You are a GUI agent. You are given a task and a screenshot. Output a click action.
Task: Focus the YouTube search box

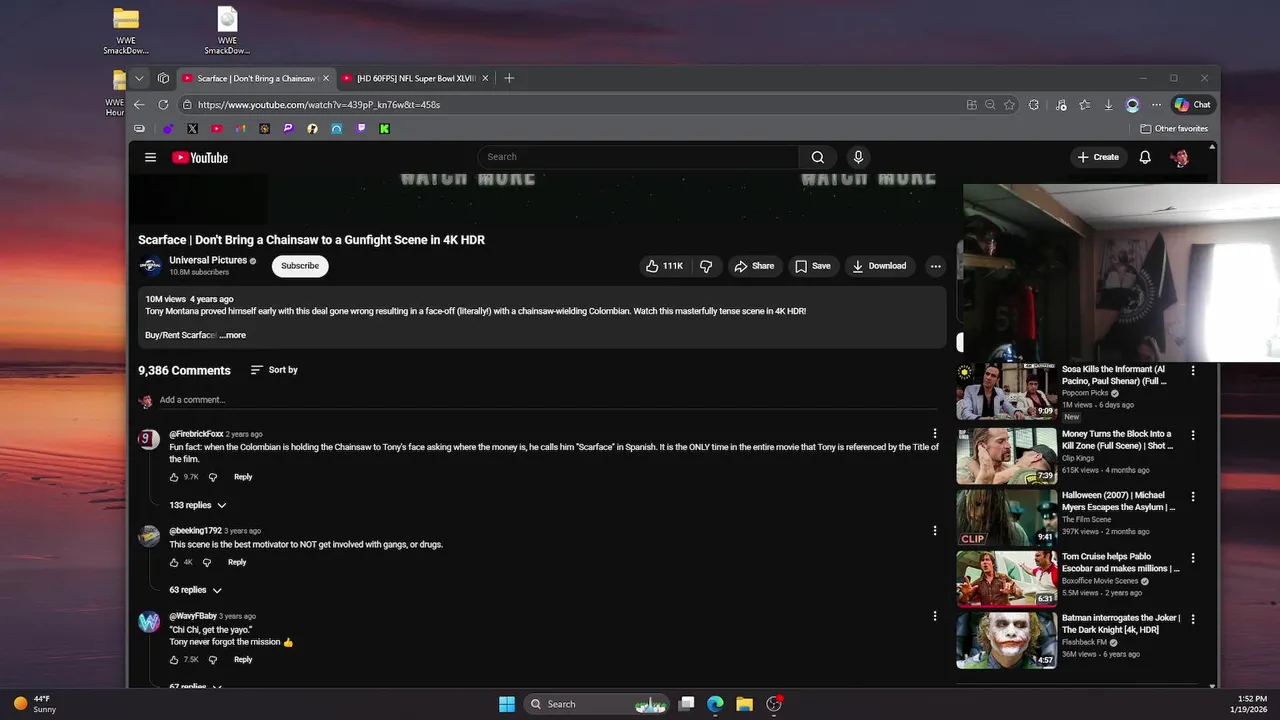coord(638,157)
